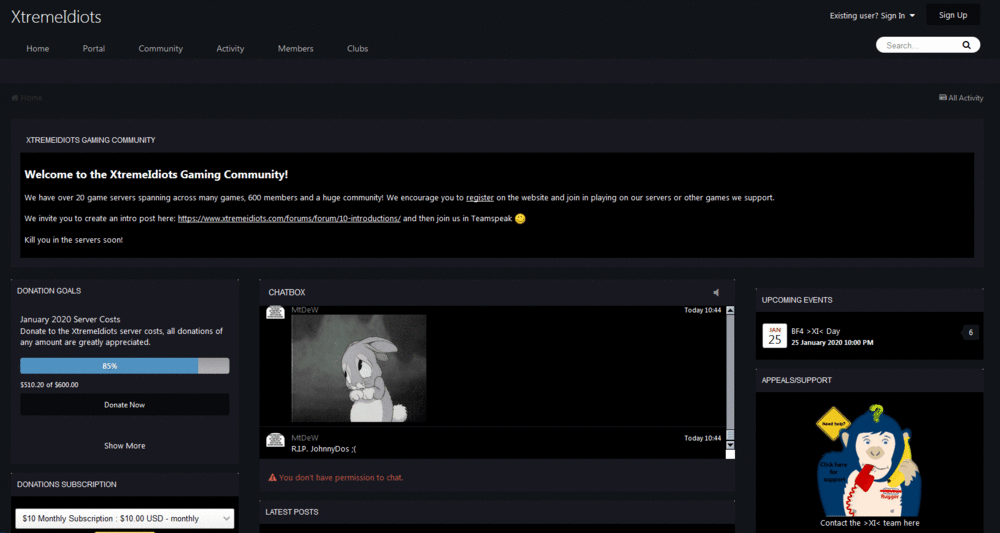1000x533 pixels.
Task: Expand the Existing user Sign In dropdown
Action: (872, 15)
